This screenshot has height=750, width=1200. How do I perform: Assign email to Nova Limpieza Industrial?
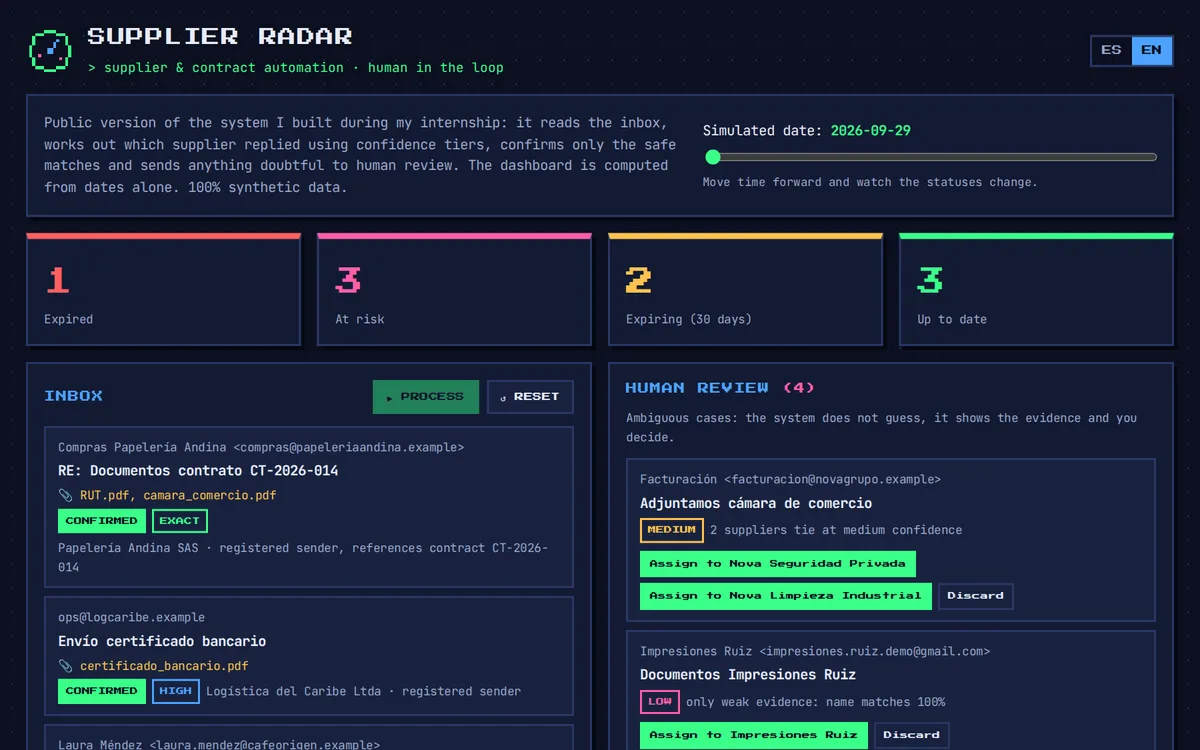786,596
